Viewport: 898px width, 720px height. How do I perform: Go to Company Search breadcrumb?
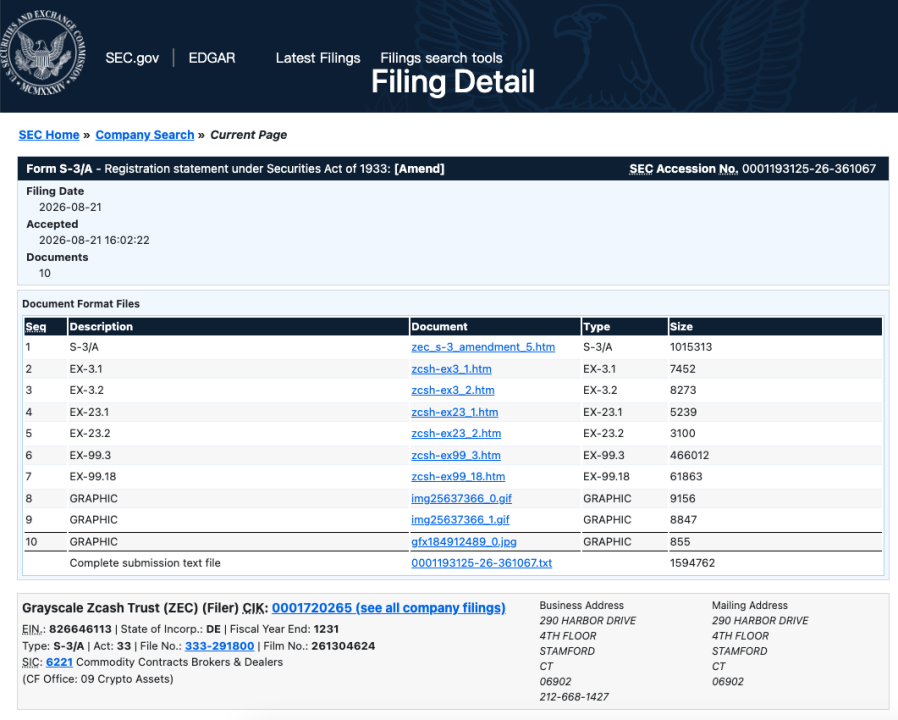tap(145, 135)
